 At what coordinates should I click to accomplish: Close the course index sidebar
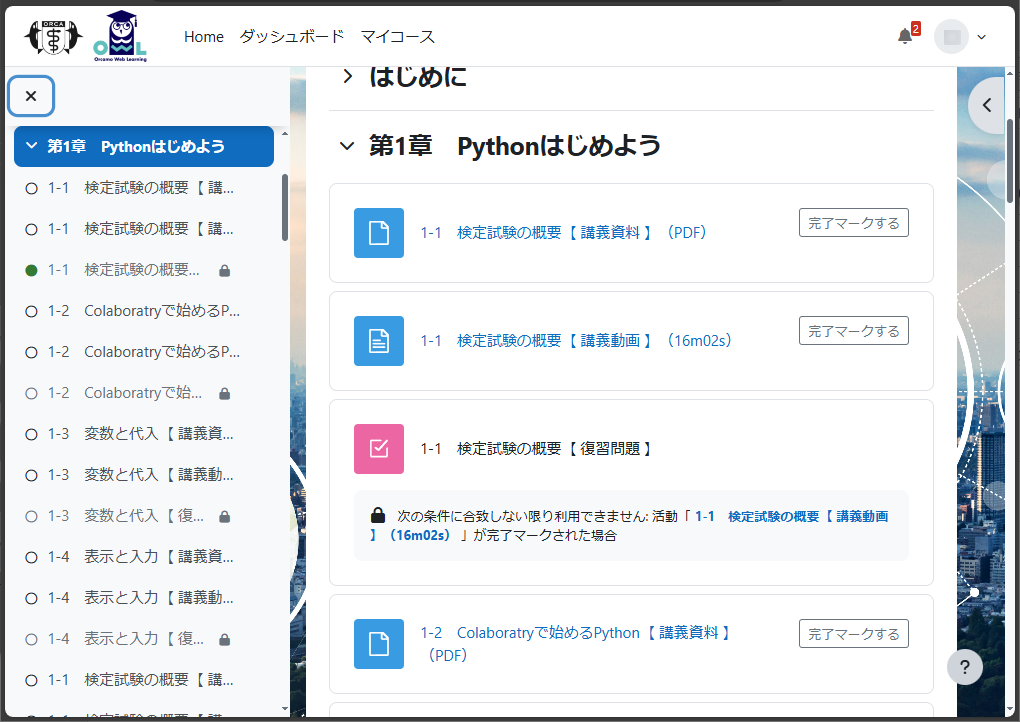[x=31, y=96]
